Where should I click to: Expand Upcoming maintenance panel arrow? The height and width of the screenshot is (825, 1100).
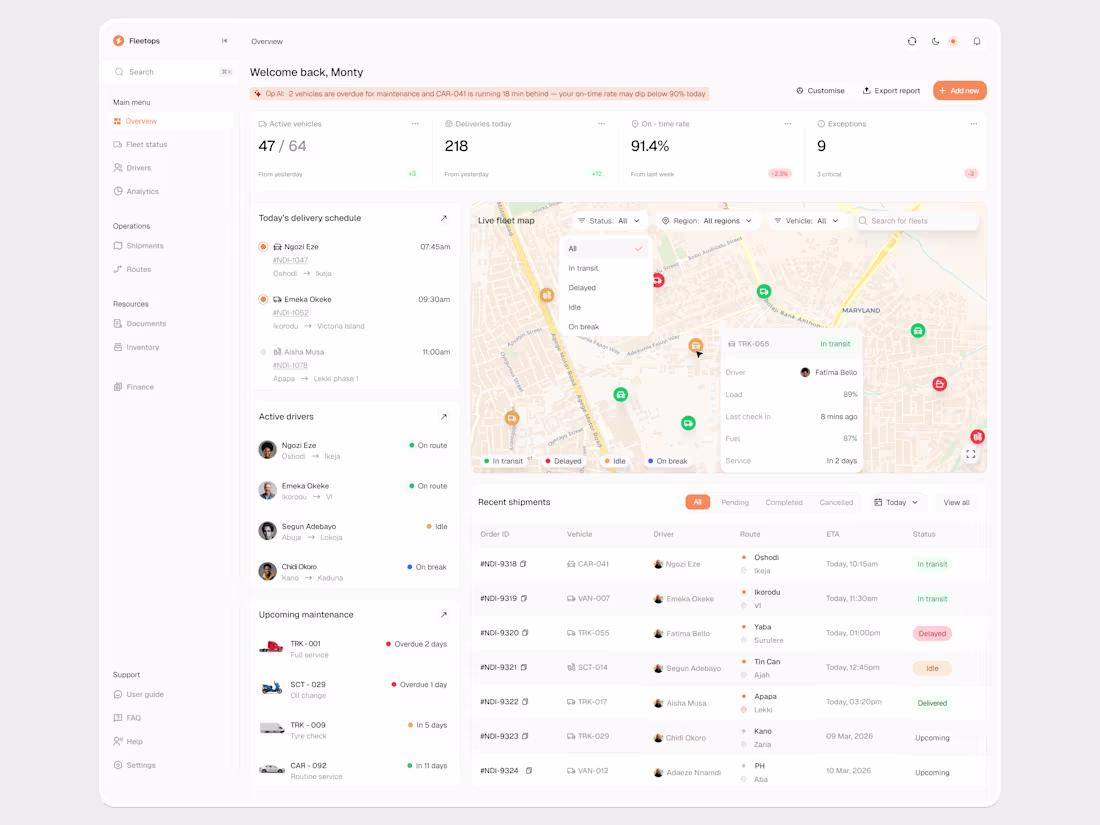coord(444,615)
